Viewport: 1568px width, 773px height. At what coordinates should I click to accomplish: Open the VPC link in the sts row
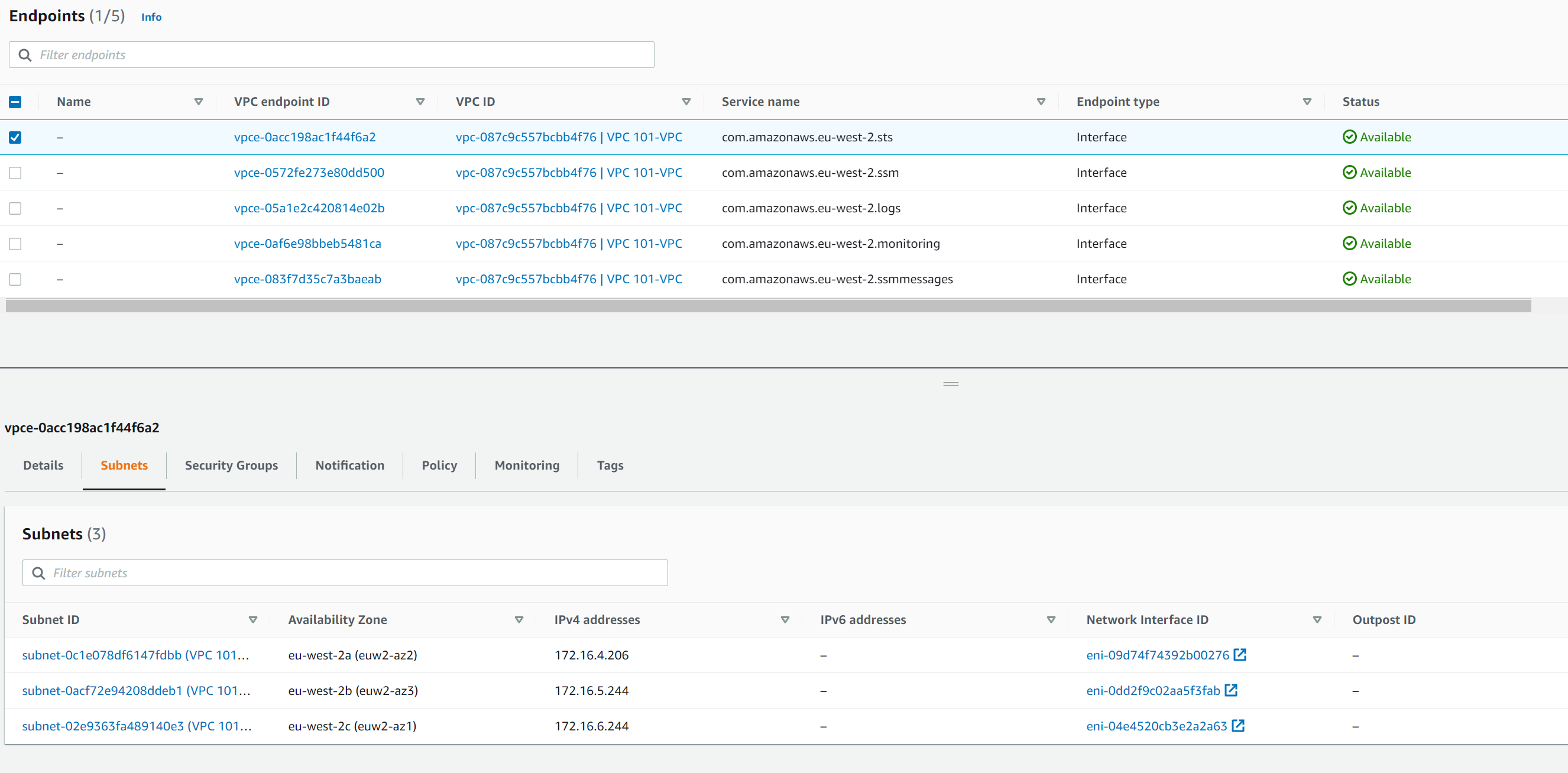pyautogui.click(x=569, y=137)
